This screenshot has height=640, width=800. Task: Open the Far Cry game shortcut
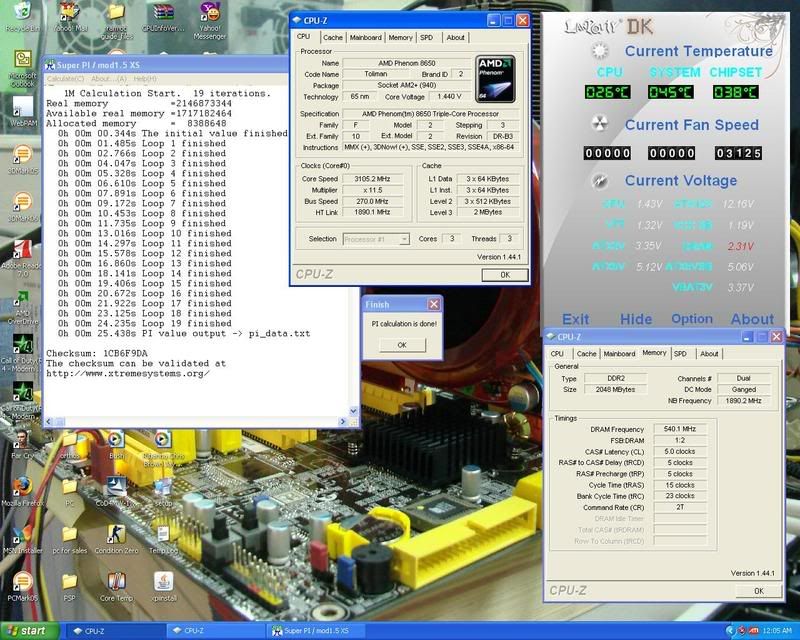click(x=20, y=437)
